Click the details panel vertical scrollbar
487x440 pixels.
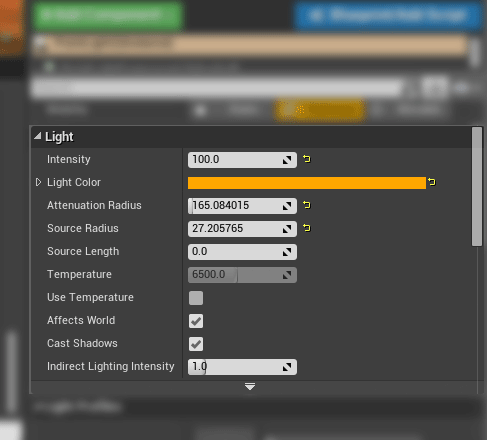[477, 187]
